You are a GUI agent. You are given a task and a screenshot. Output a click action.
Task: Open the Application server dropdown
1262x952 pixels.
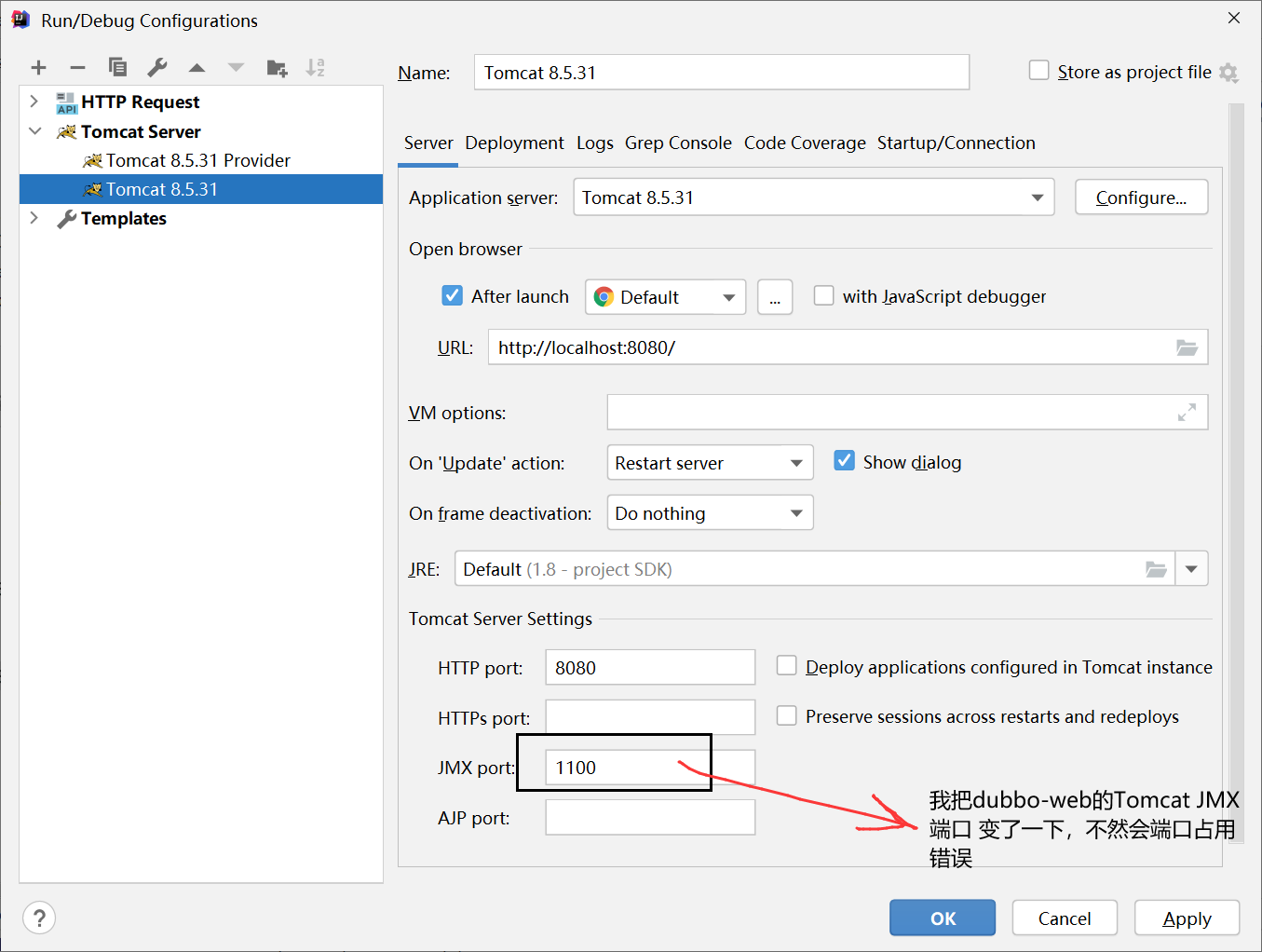click(x=813, y=197)
